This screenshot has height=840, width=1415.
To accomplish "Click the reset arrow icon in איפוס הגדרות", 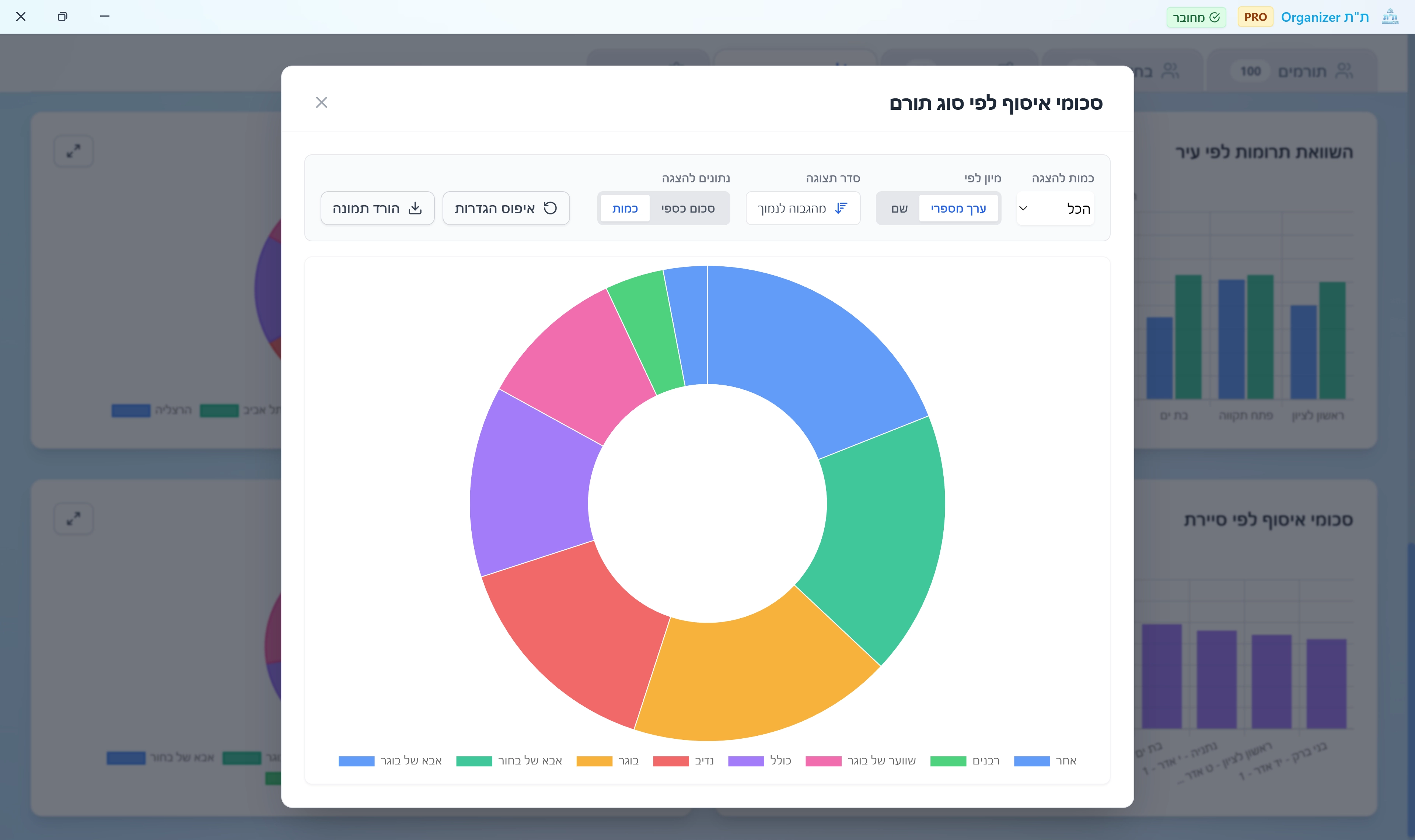I will pos(550,208).
